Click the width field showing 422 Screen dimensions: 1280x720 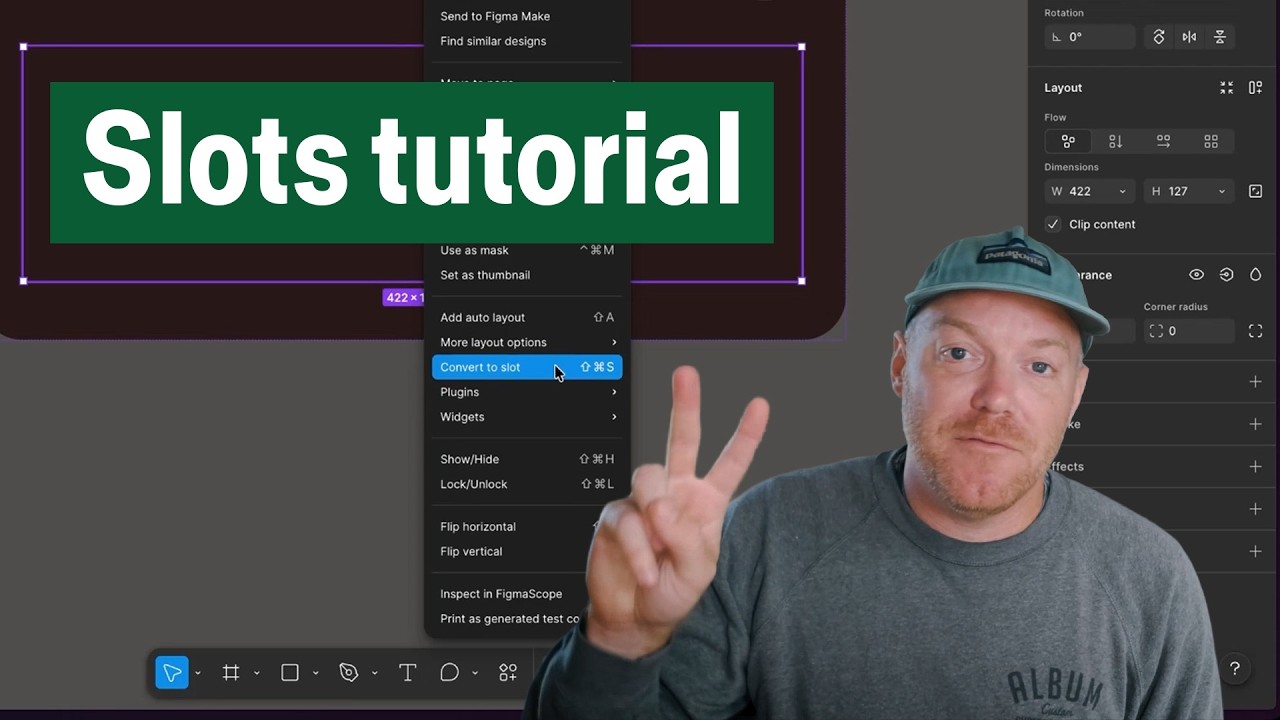pyautogui.click(x=1089, y=191)
